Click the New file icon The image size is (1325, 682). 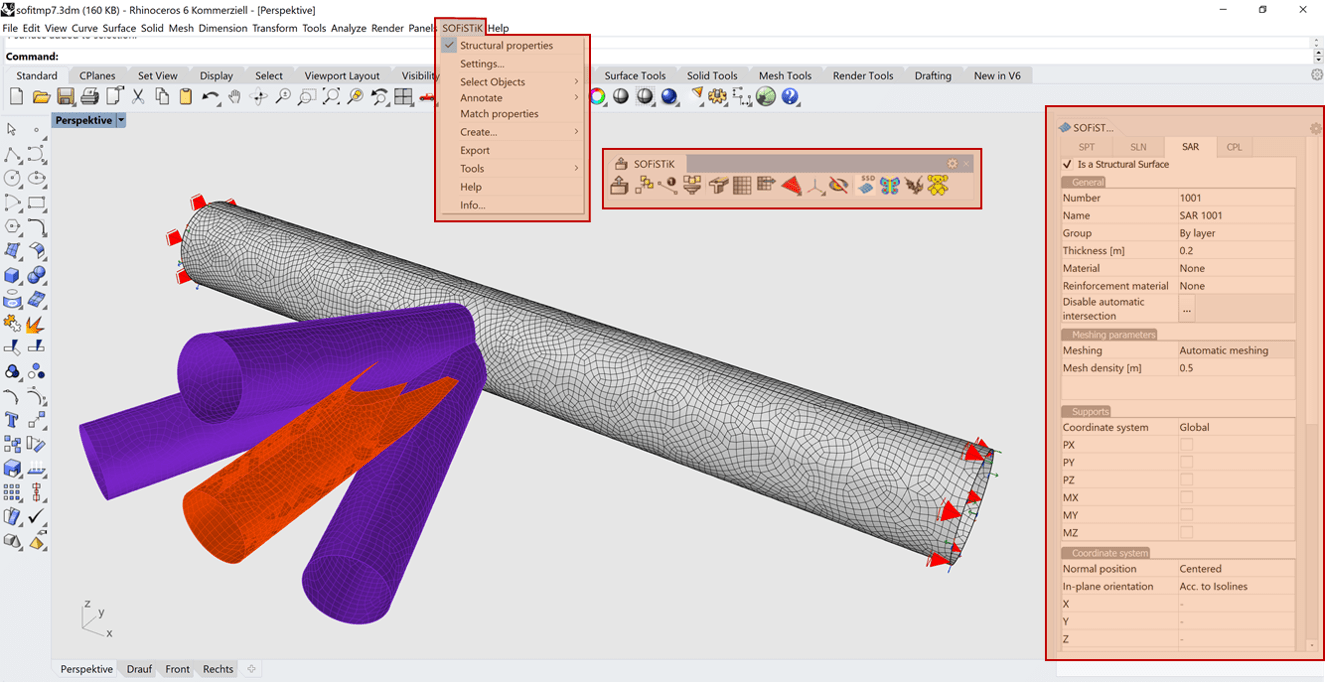(x=16, y=97)
